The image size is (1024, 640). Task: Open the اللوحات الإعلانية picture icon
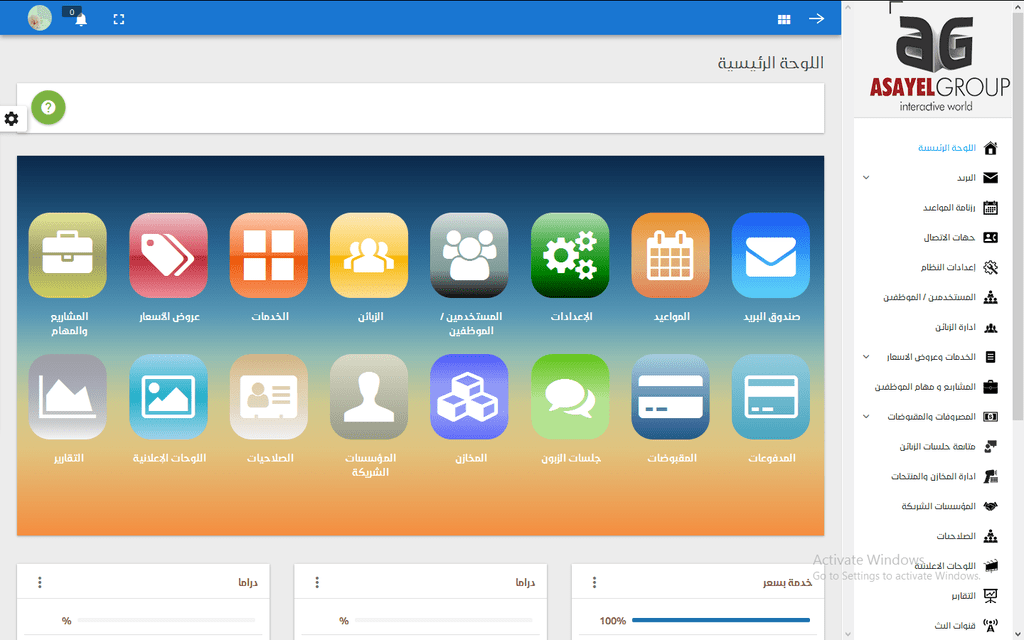tap(168, 397)
